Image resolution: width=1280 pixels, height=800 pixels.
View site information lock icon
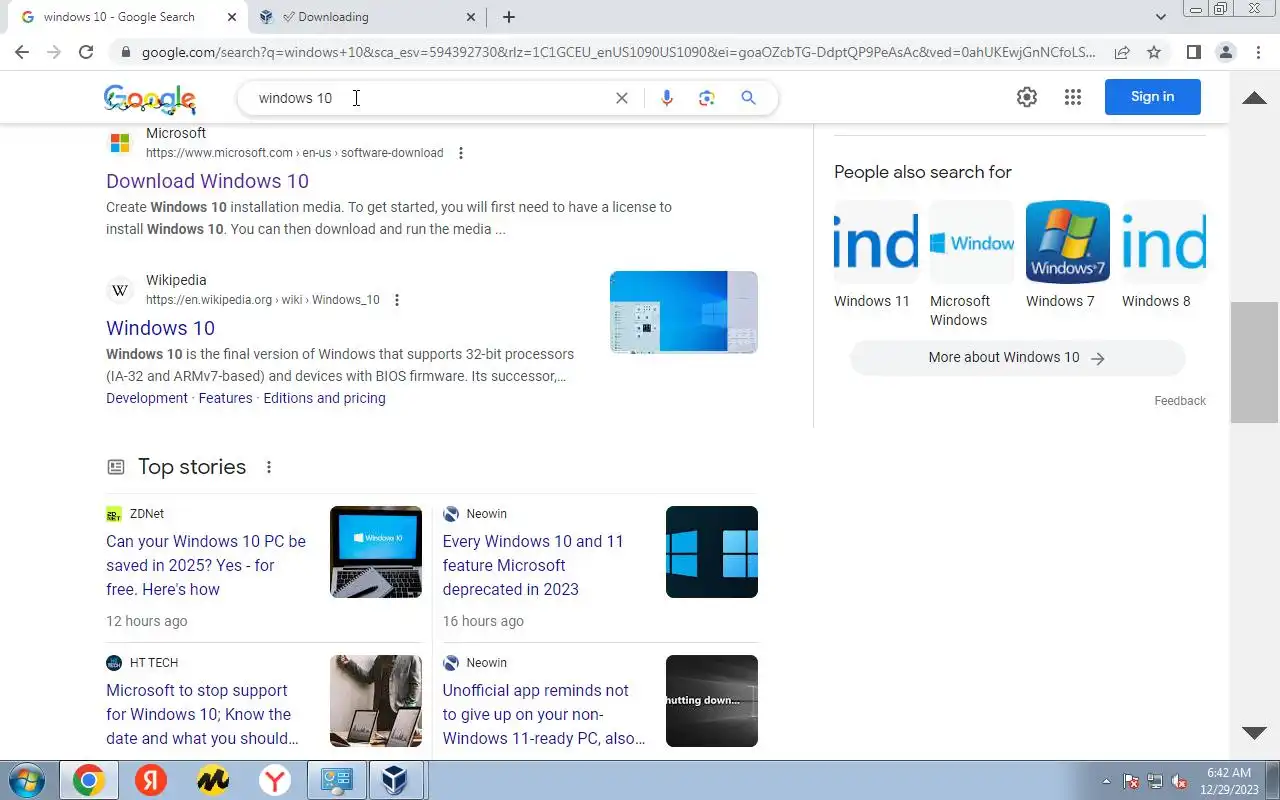tap(125, 52)
